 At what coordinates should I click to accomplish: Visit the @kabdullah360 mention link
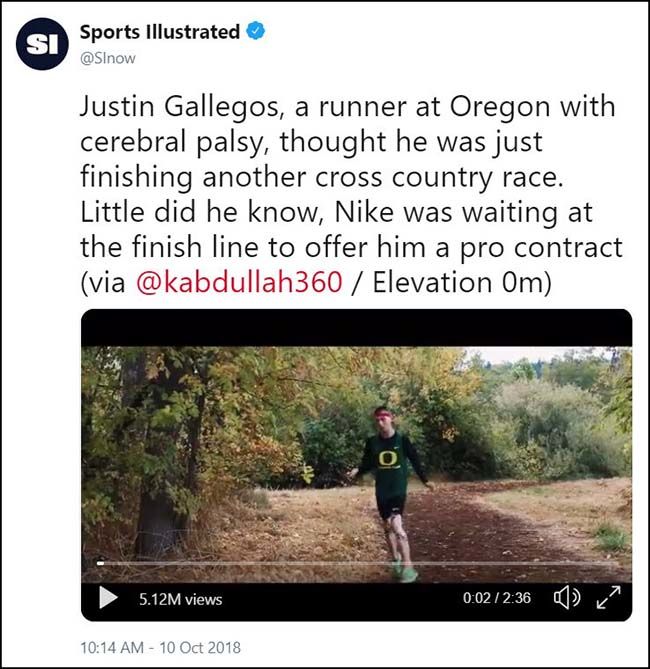238,283
